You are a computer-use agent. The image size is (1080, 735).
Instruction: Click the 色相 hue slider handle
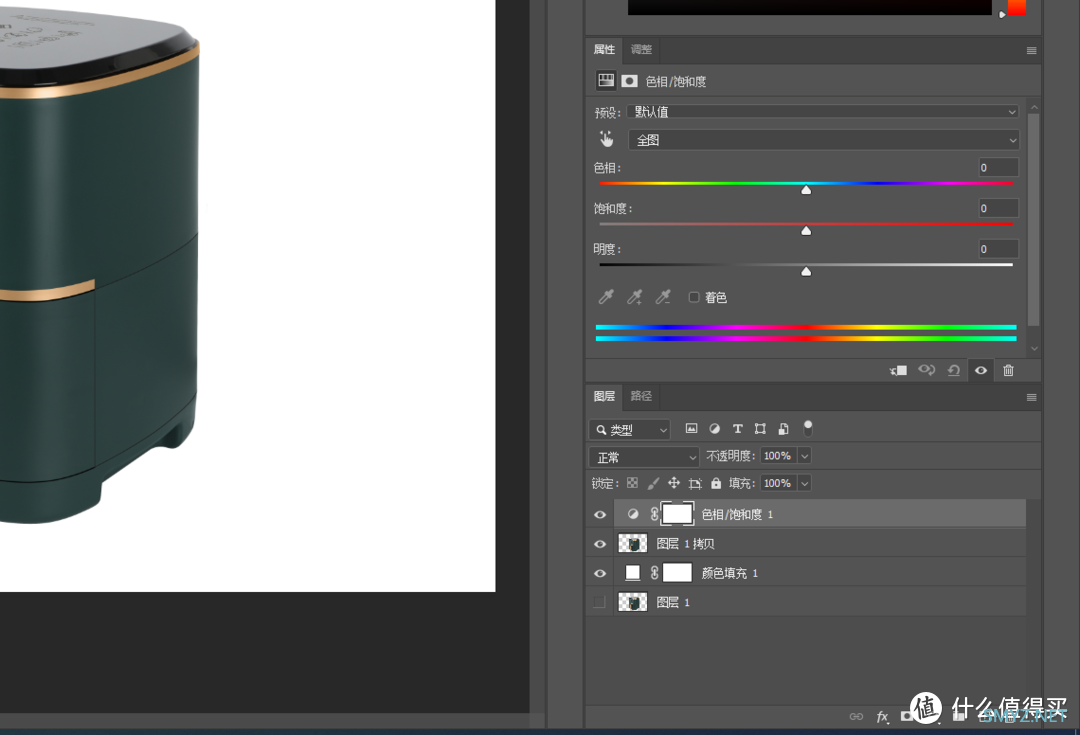[x=806, y=189]
